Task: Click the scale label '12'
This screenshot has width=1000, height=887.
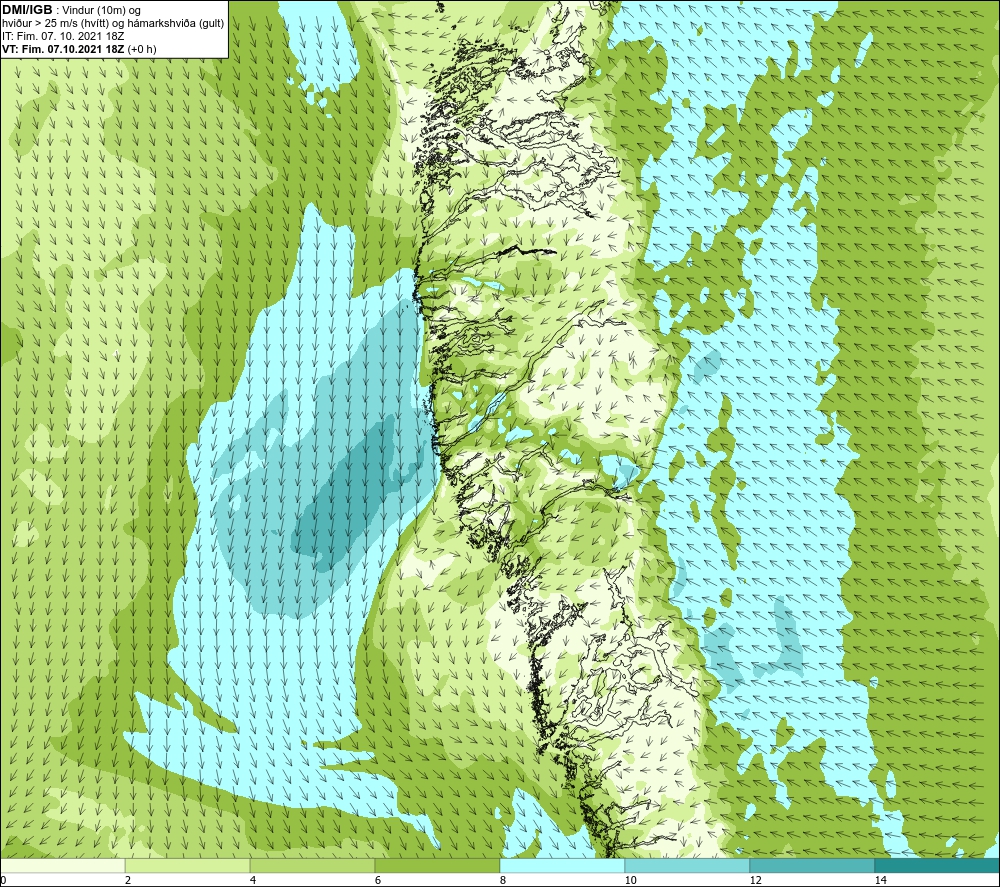Action: pyautogui.click(x=756, y=881)
